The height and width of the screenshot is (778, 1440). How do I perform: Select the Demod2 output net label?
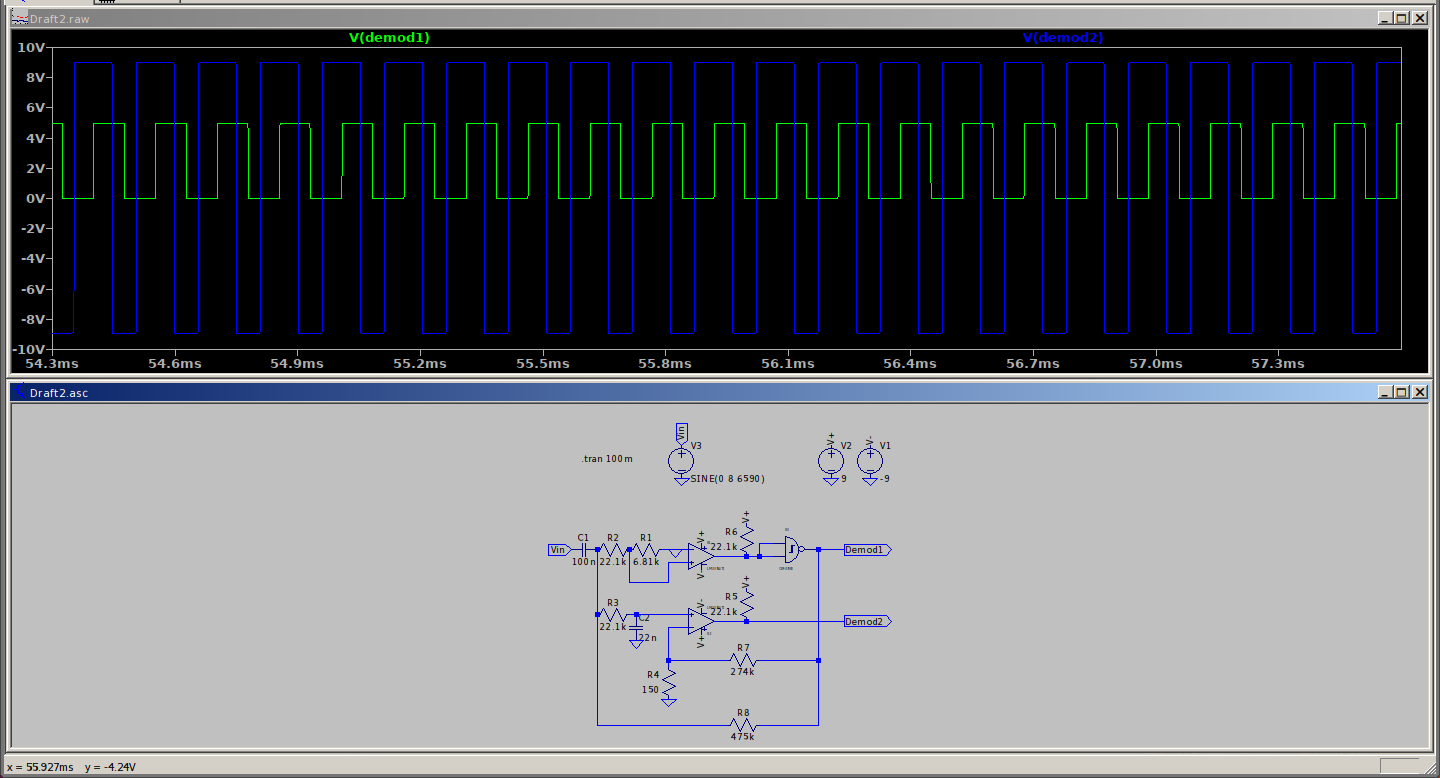click(x=866, y=622)
